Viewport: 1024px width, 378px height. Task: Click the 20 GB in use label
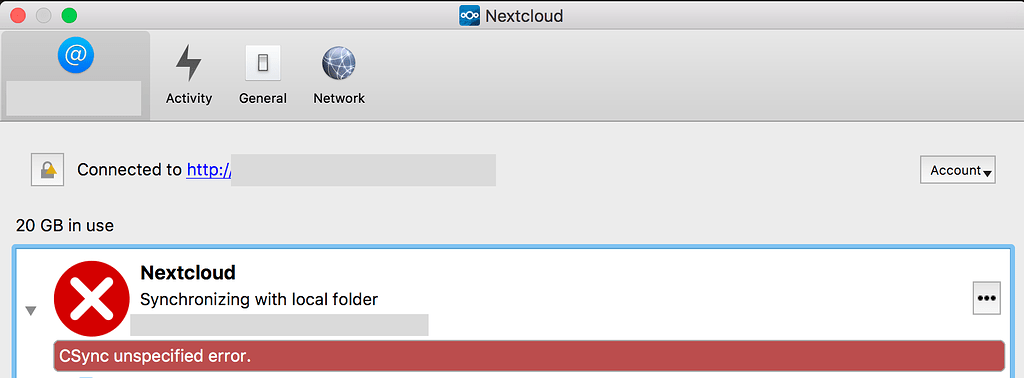[x=65, y=226]
